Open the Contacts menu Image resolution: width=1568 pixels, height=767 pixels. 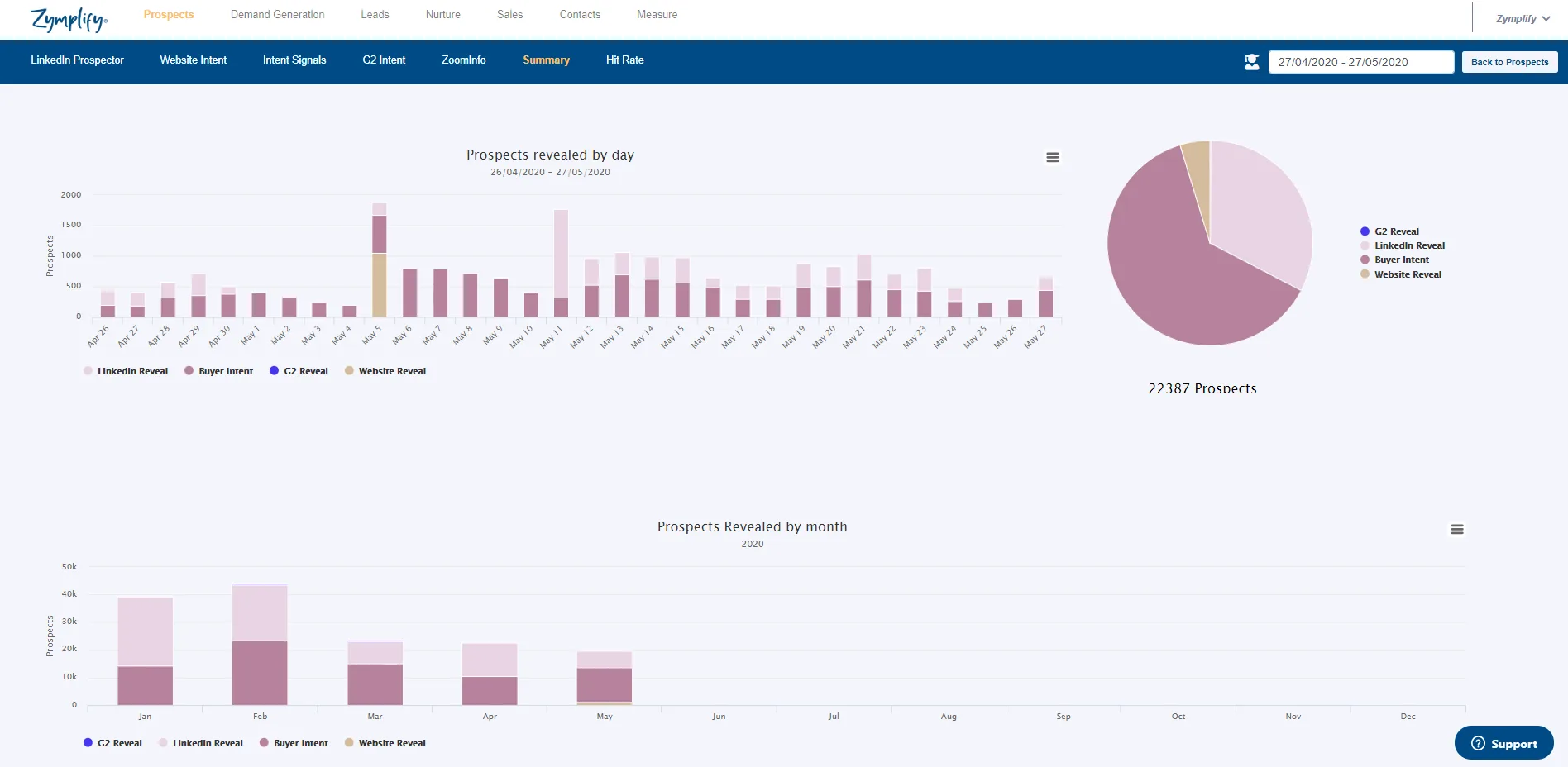point(580,15)
